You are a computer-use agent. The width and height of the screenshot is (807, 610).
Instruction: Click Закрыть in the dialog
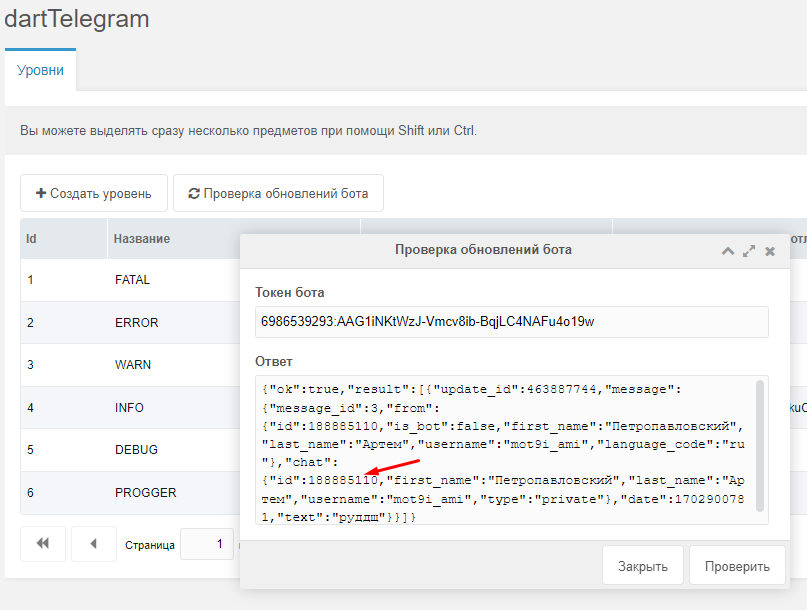[x=643, y=566]
